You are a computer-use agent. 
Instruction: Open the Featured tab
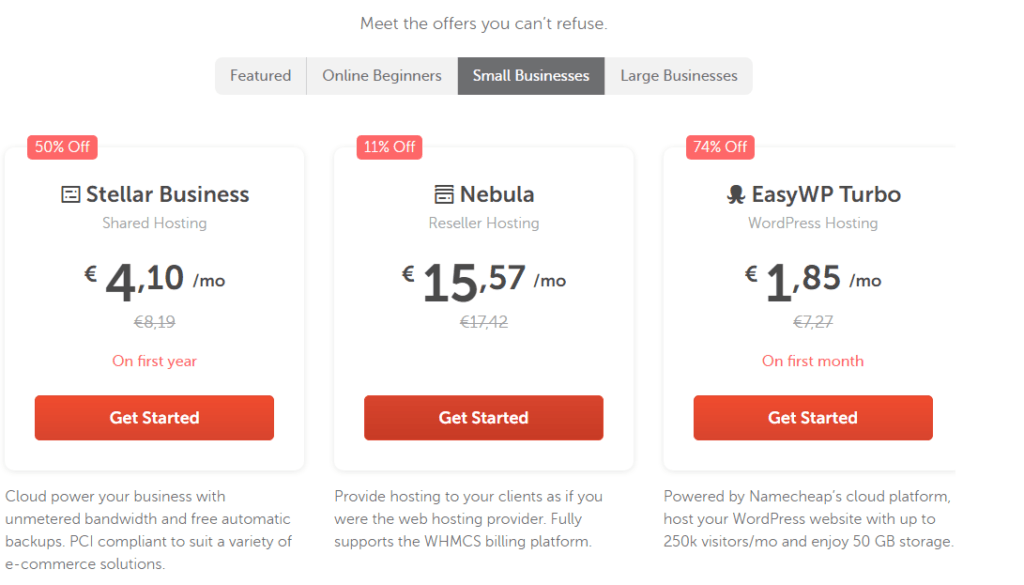point(261,76)
